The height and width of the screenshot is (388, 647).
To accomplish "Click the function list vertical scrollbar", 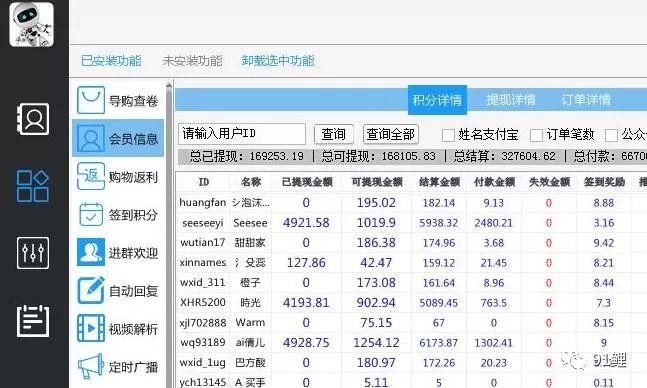I will pos(169,235).
